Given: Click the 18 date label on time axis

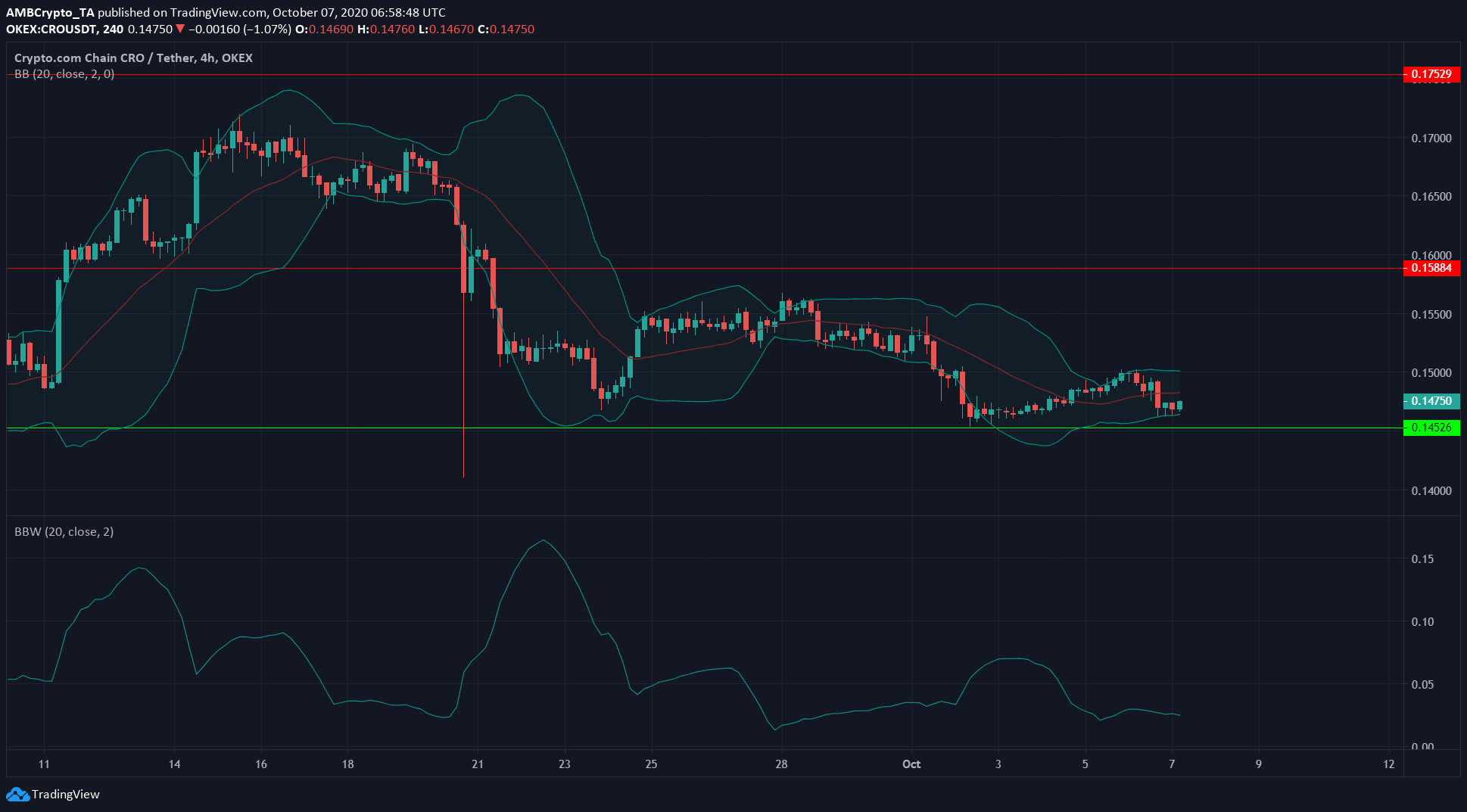Looking at the screenshot, I should tap(347, 764).
